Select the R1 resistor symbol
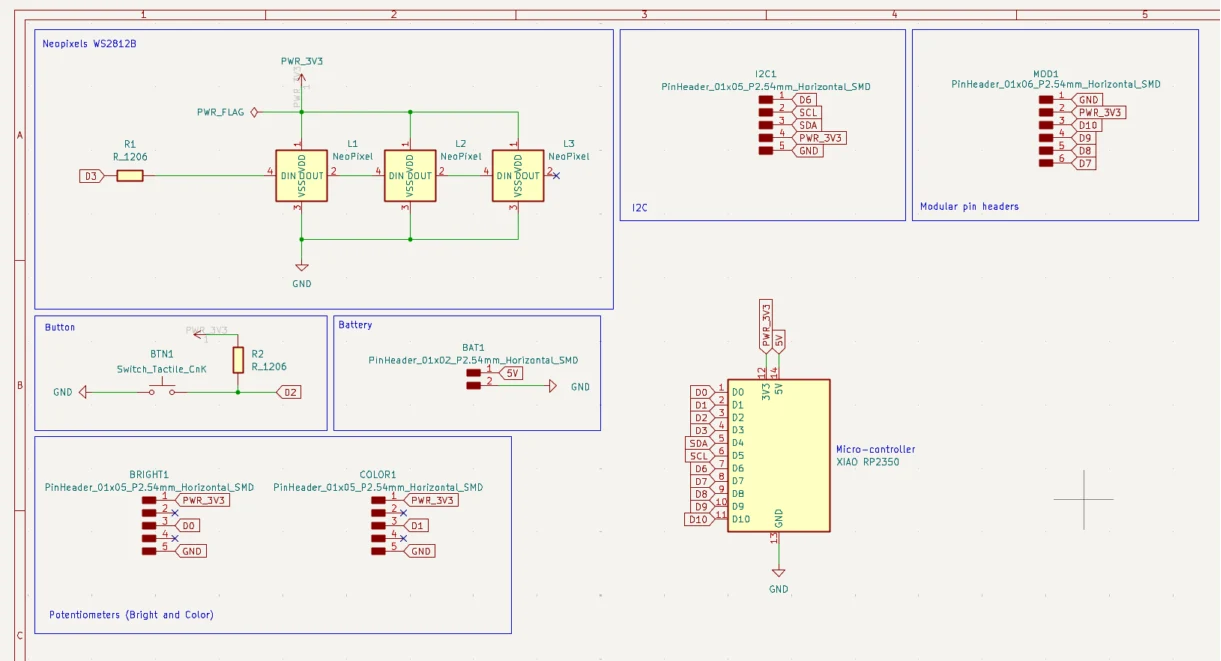 129,174
